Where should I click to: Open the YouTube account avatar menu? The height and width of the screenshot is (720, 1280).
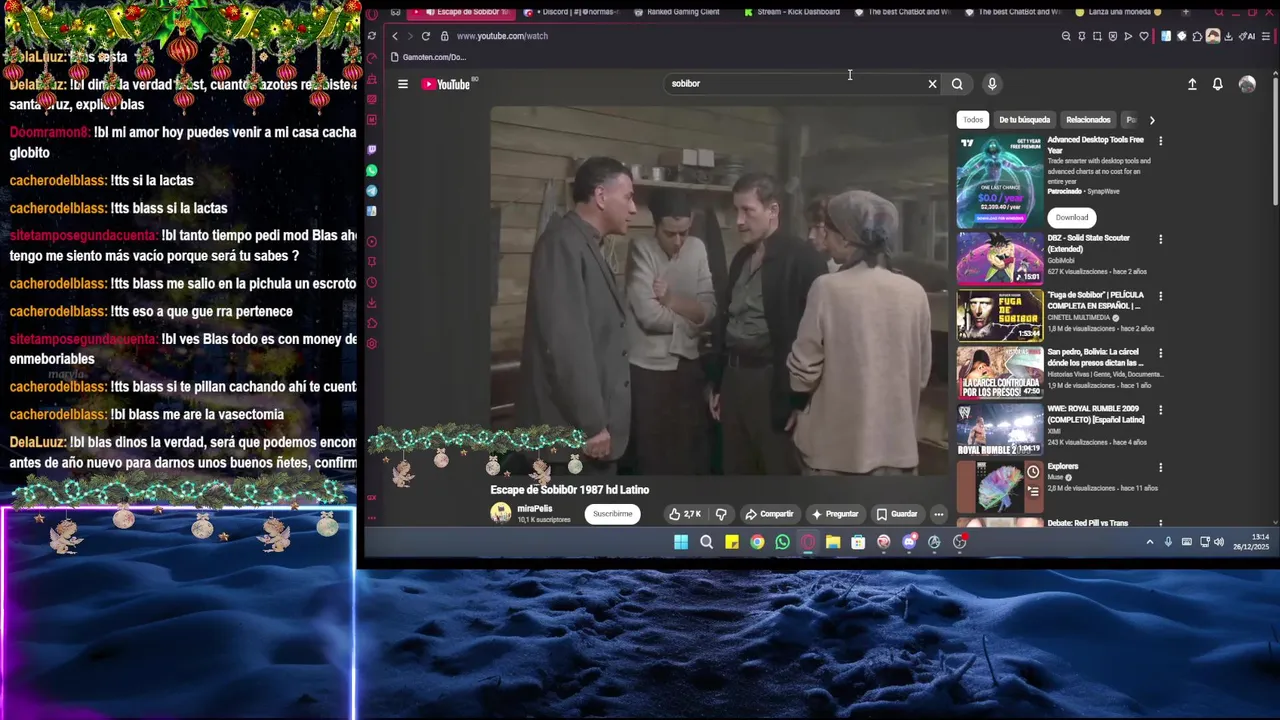pyautogui.click(x=1247, y=84)
